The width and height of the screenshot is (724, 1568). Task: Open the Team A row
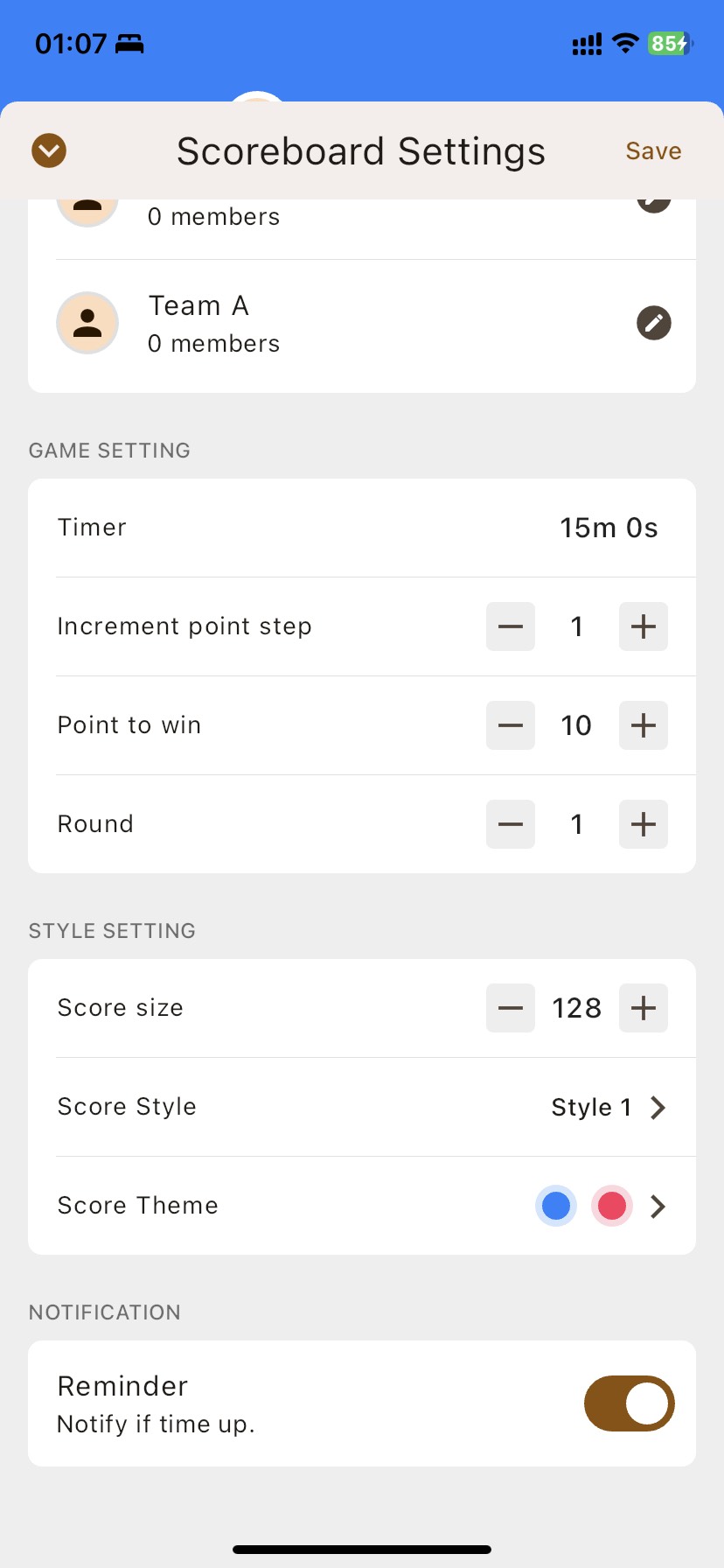[x=350, y=324]
